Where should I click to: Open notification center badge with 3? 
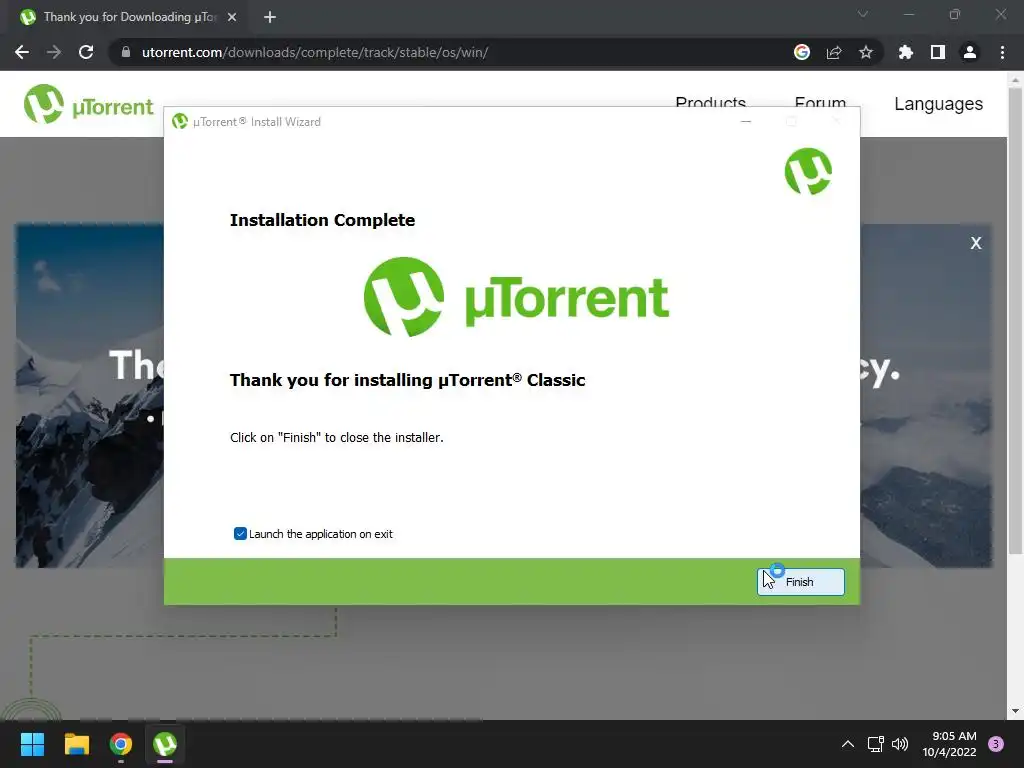[996, 743]
